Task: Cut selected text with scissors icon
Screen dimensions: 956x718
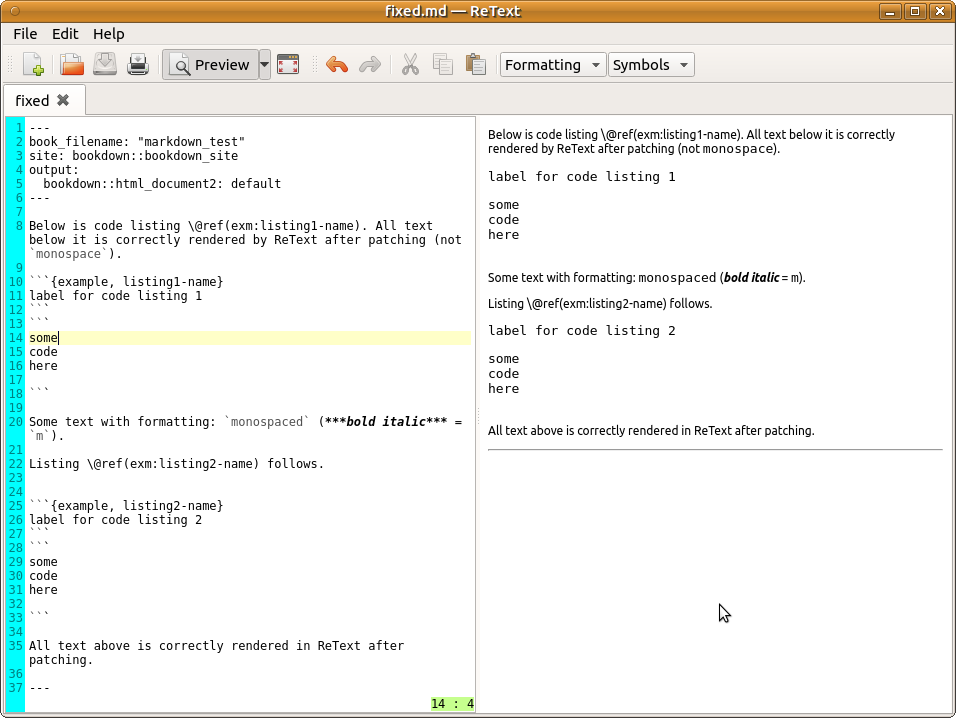Action: [410, 64]
